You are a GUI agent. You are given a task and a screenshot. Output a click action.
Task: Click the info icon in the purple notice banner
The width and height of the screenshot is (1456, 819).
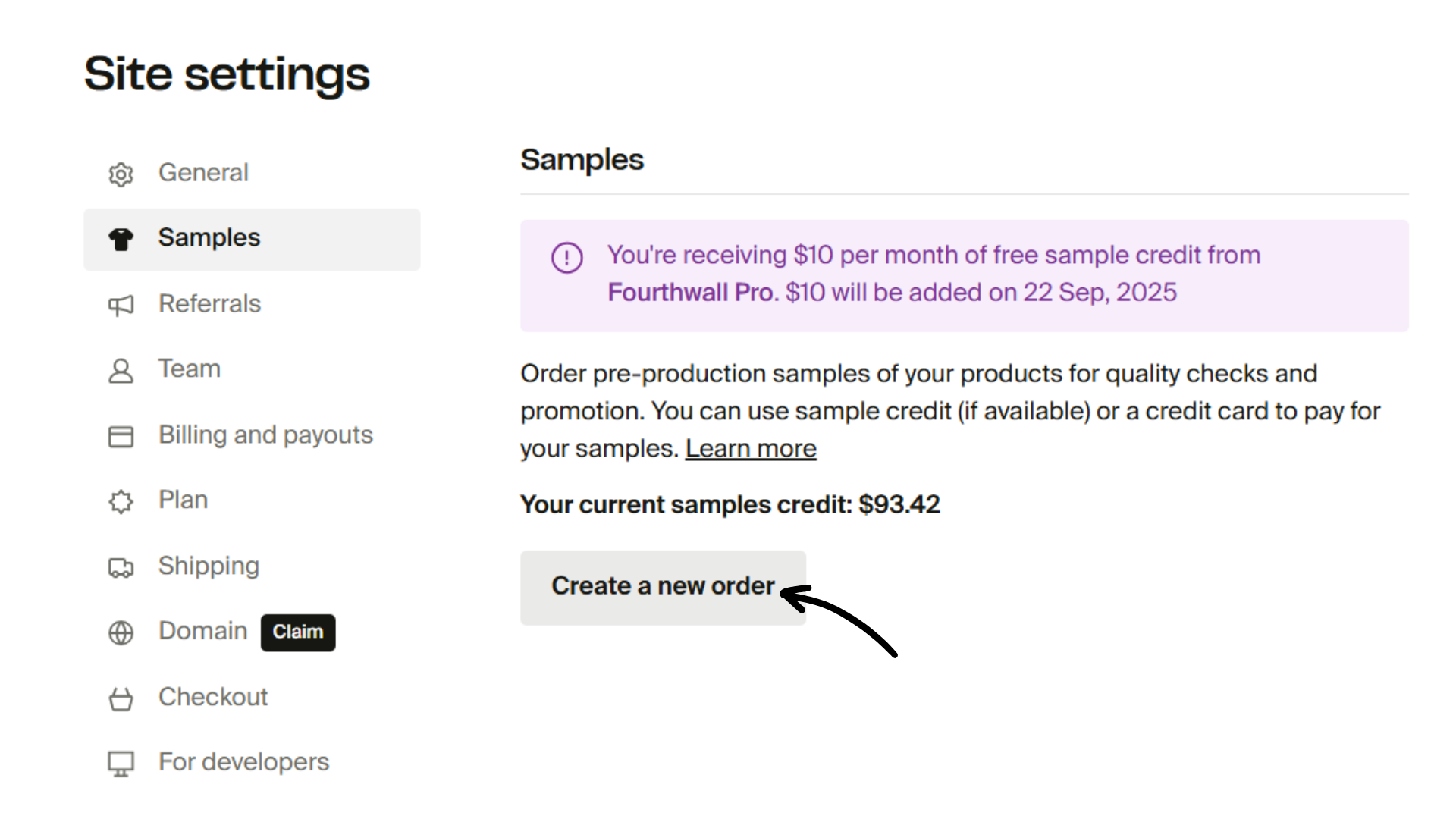pos(566,257)
